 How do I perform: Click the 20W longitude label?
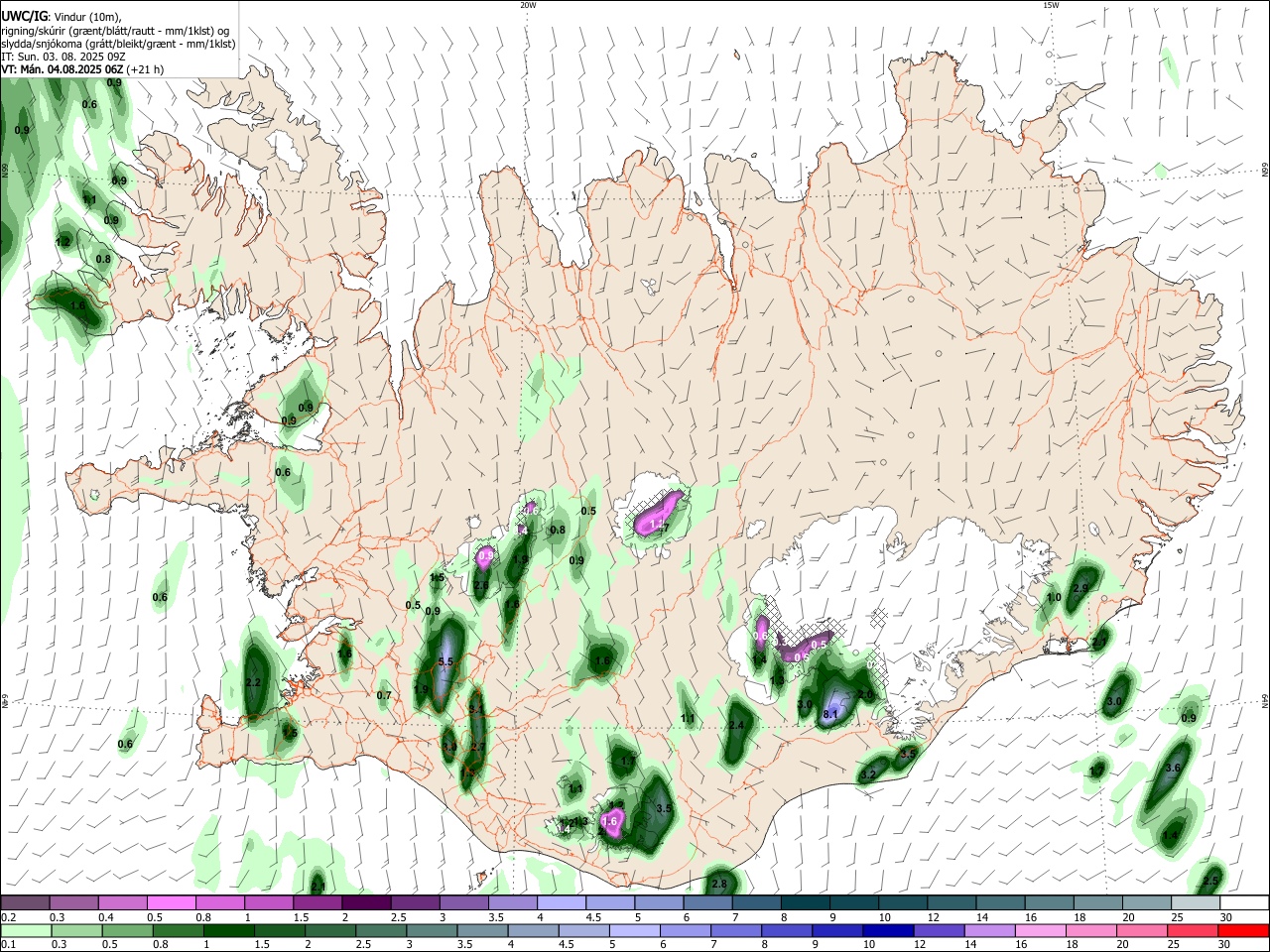tap(528, 5)
